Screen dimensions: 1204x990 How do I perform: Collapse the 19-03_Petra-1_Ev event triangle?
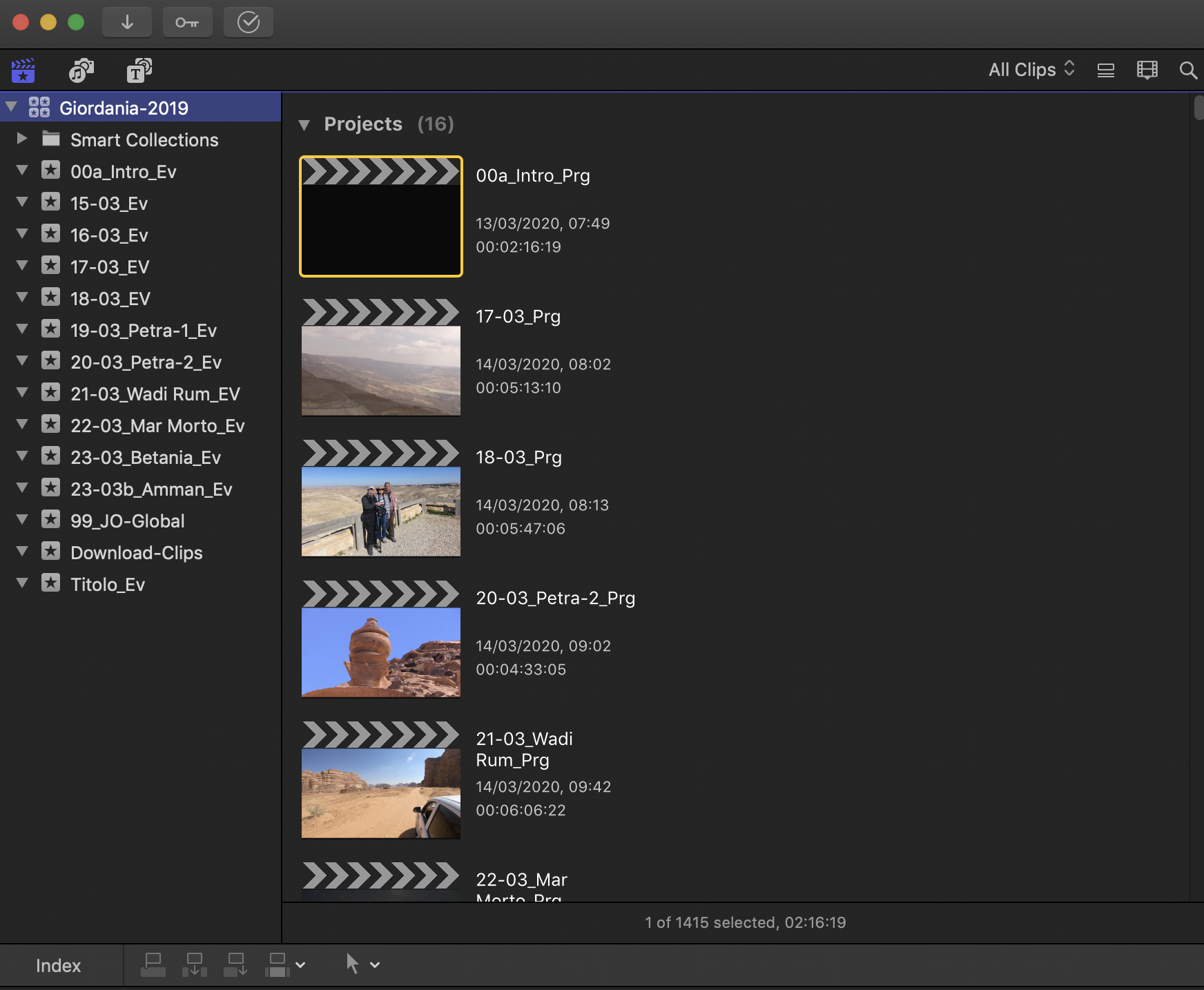pyautogui.click(x=22, y=329)
